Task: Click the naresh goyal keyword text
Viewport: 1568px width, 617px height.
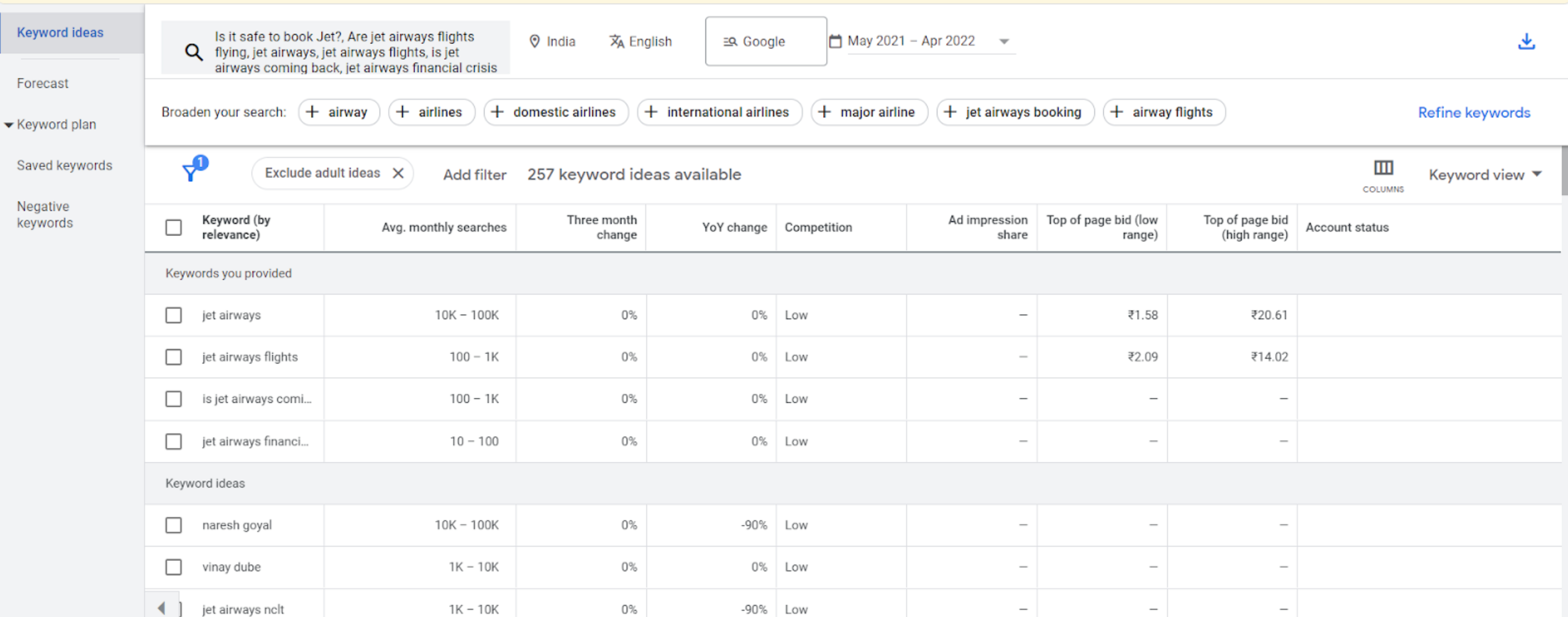Action: (x=237, y=525)
